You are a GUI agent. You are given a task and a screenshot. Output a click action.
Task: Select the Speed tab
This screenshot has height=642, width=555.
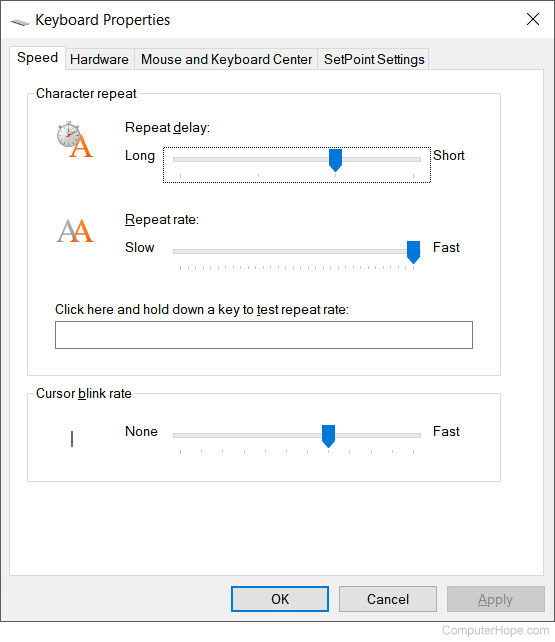point(37,58)
